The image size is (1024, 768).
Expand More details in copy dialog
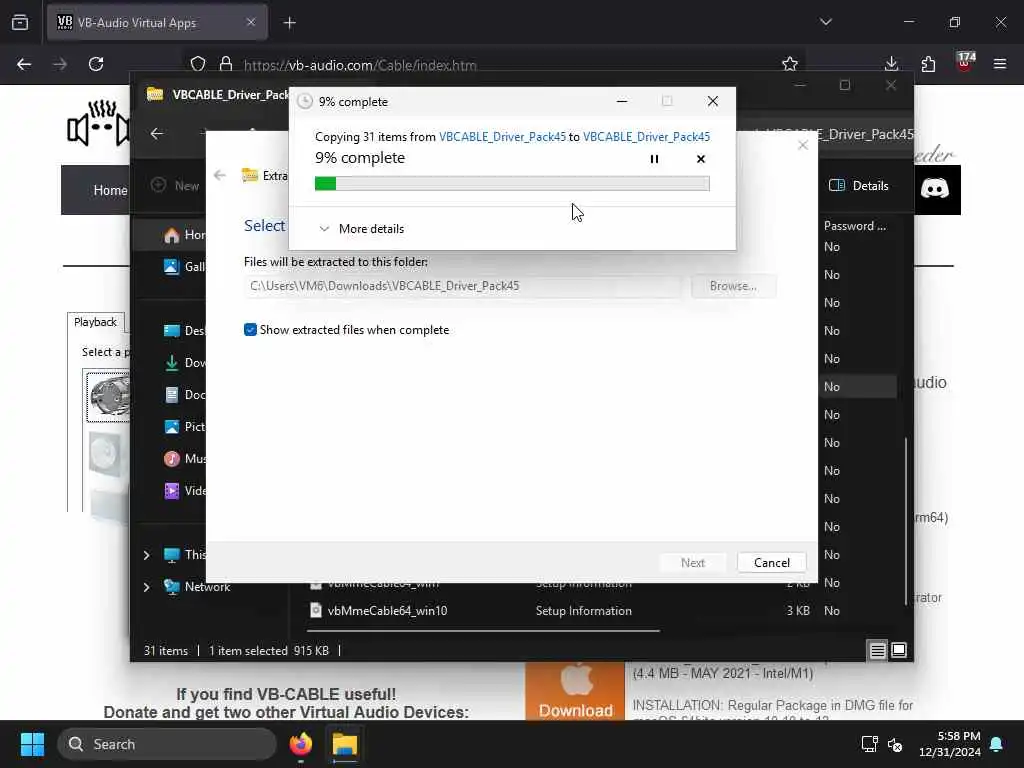click(x=361, y=229)
